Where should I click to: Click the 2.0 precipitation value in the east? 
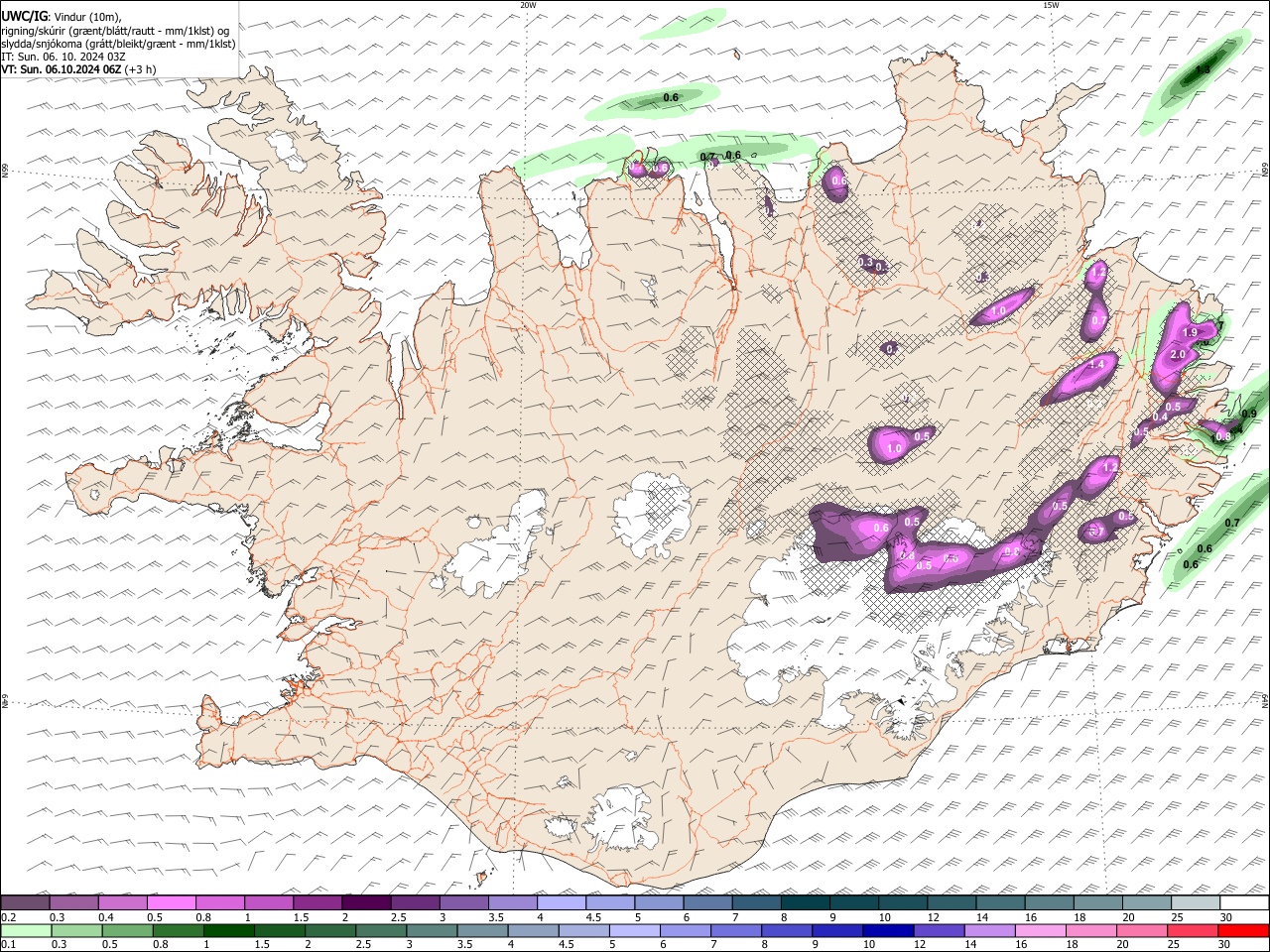click(x=1179, y=354)
